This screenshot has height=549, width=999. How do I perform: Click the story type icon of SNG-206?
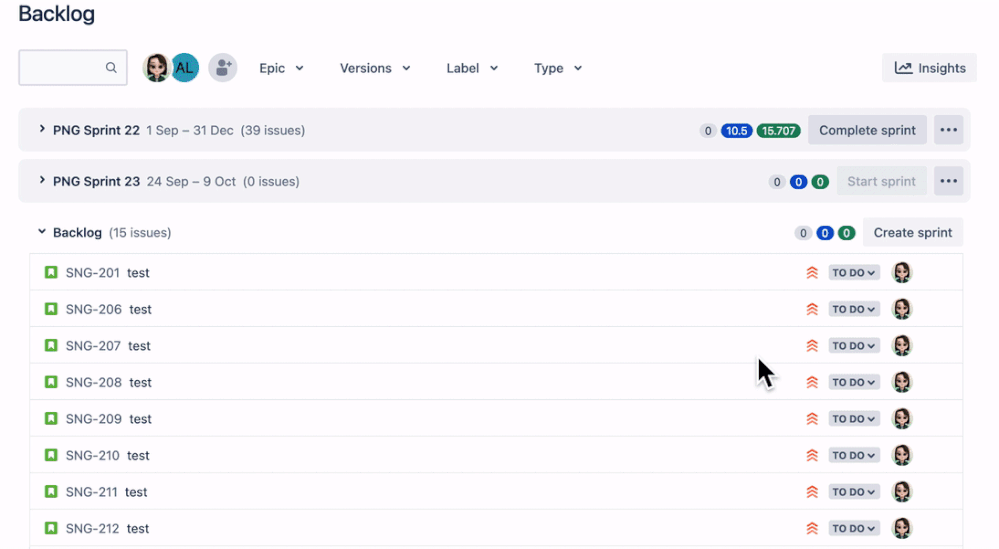(x=51, y=309)
